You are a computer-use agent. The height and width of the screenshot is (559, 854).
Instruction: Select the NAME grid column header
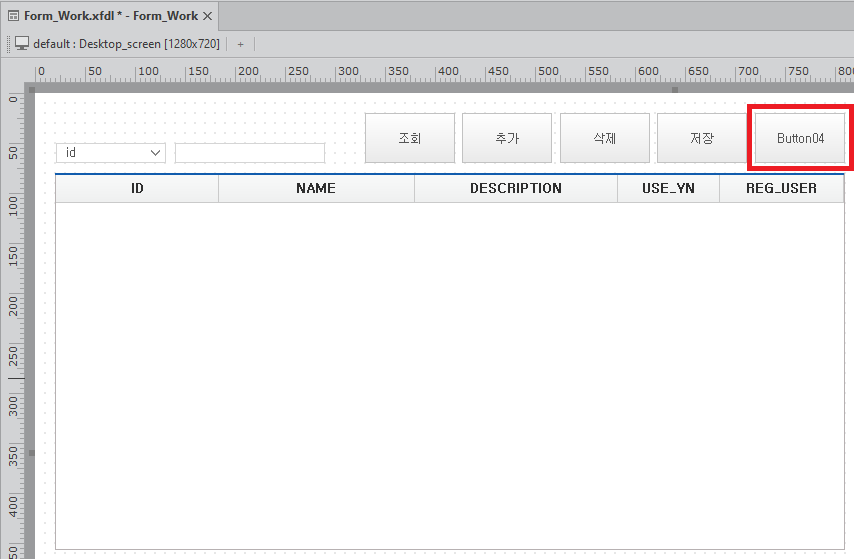tap(316, 188)
